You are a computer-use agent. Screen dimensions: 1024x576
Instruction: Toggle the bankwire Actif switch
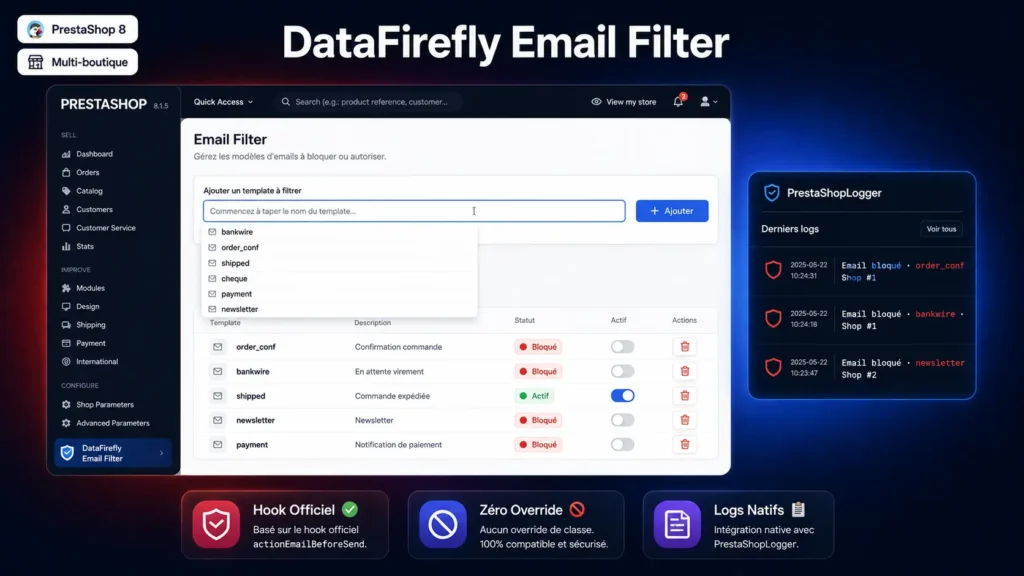[622, 372]
